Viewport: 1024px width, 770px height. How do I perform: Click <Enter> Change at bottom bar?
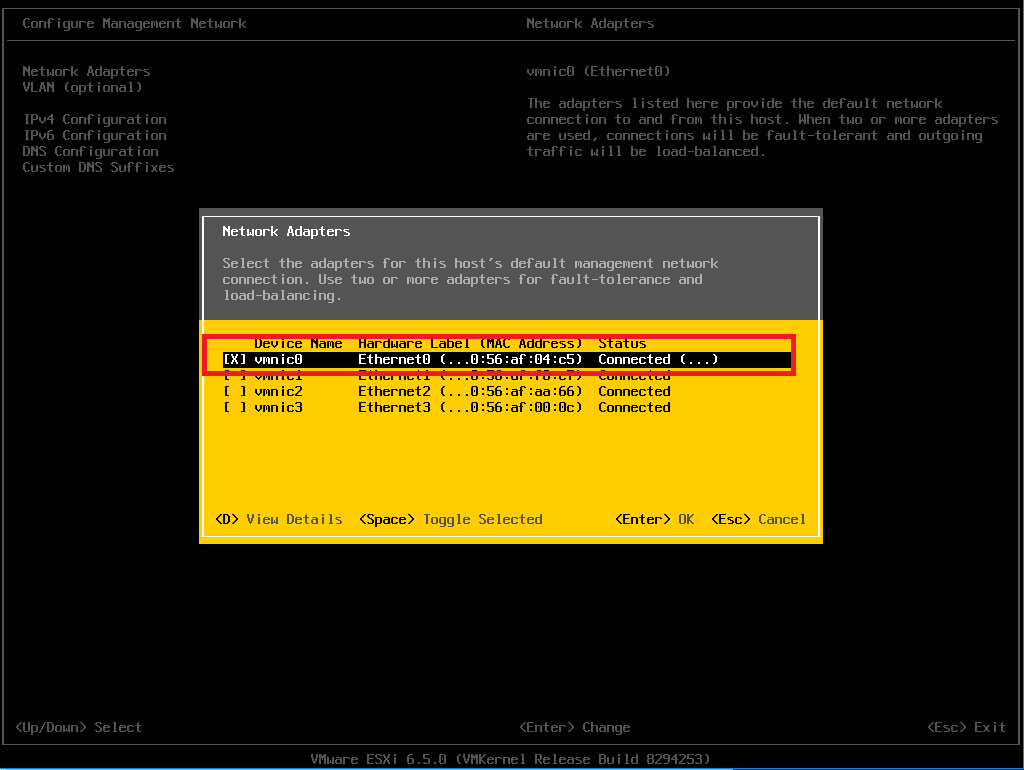(575, 728)
